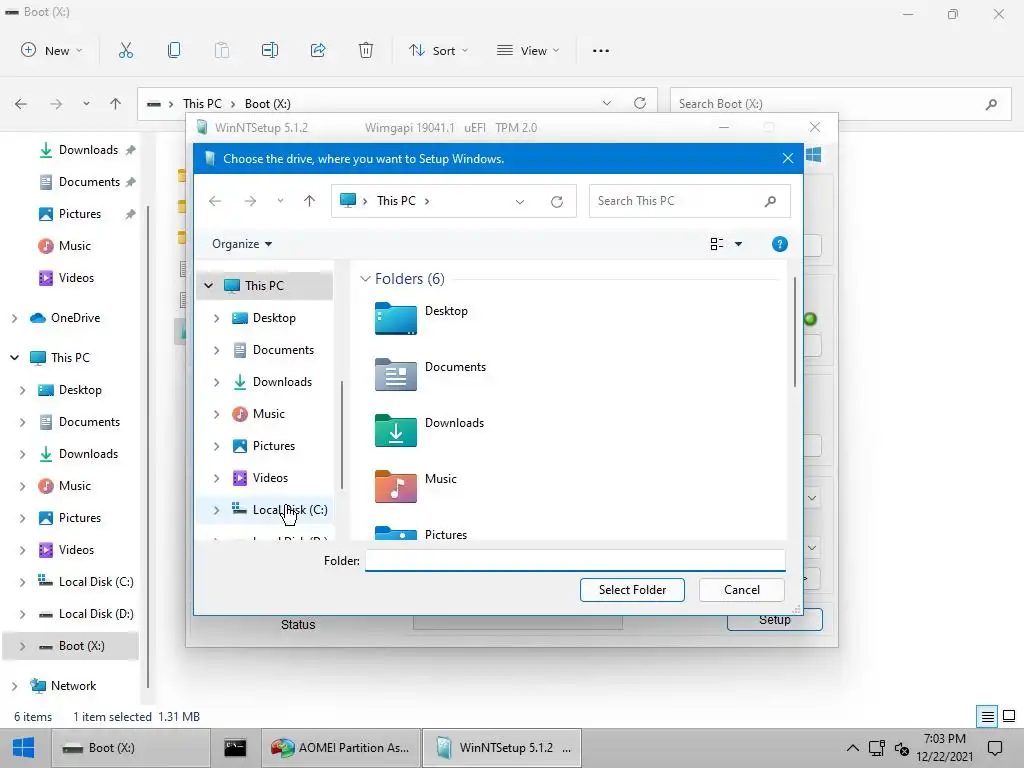Open the Sort dropdown
This screenshot has width=1024, height=768.
click(x=438, y=50)
